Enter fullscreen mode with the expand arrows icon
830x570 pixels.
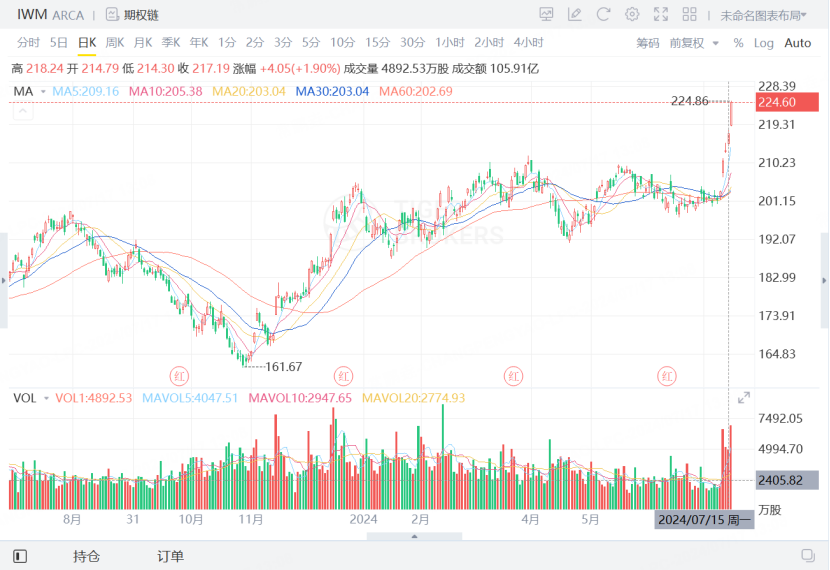pos(661,14)
